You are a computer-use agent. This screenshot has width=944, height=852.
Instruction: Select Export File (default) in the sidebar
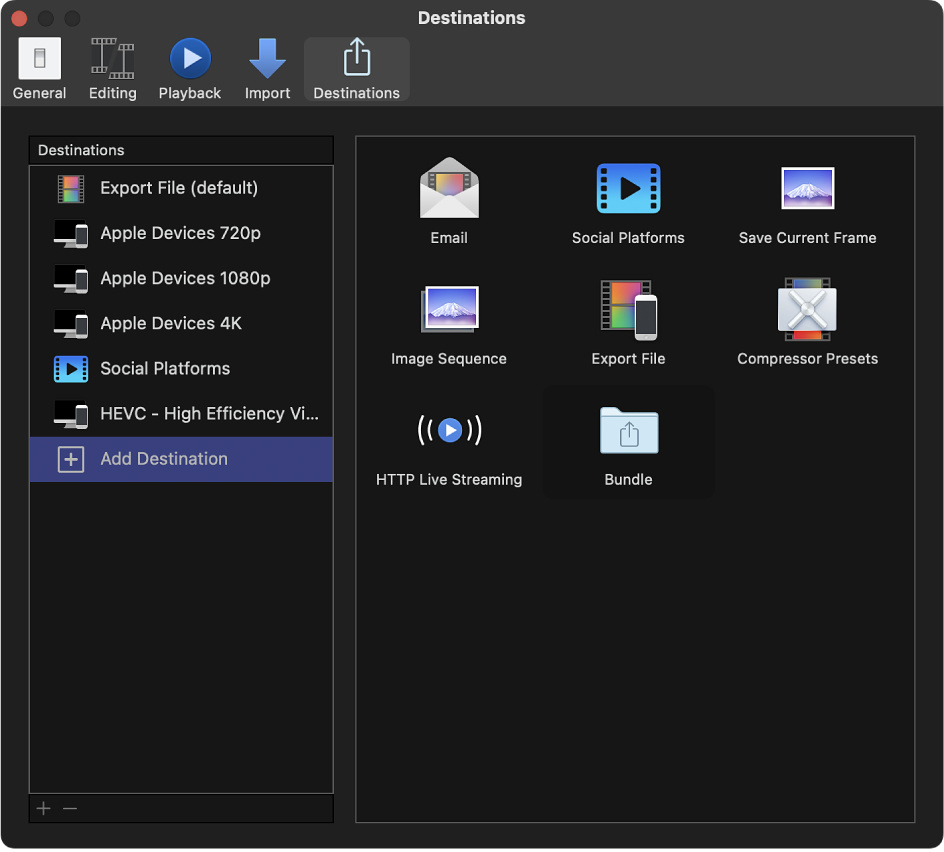pos(178,188)
